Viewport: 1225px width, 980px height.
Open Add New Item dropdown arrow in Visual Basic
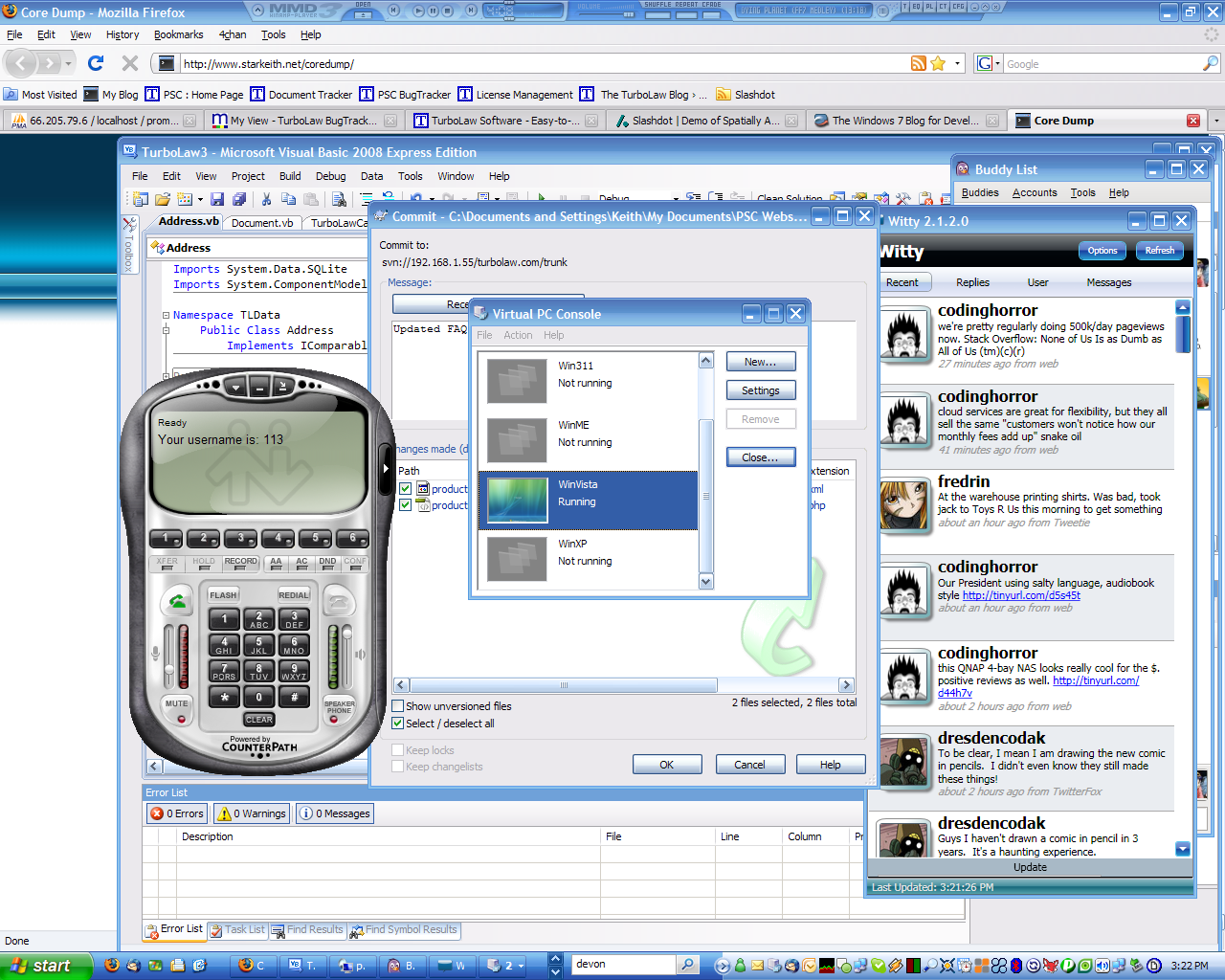point(200,199)
